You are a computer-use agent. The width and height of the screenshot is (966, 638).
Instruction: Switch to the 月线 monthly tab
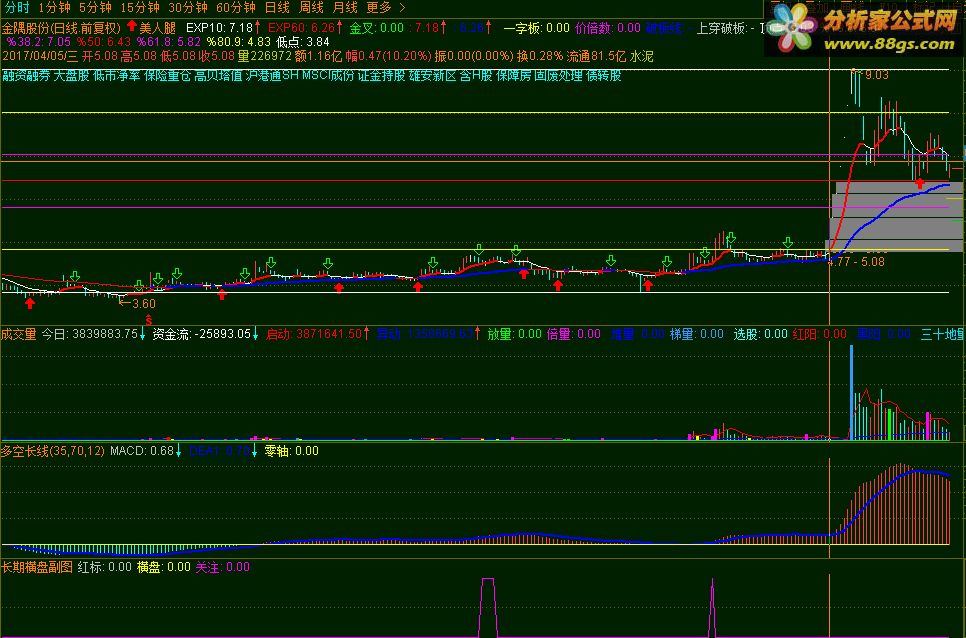(x=345, y=7)
